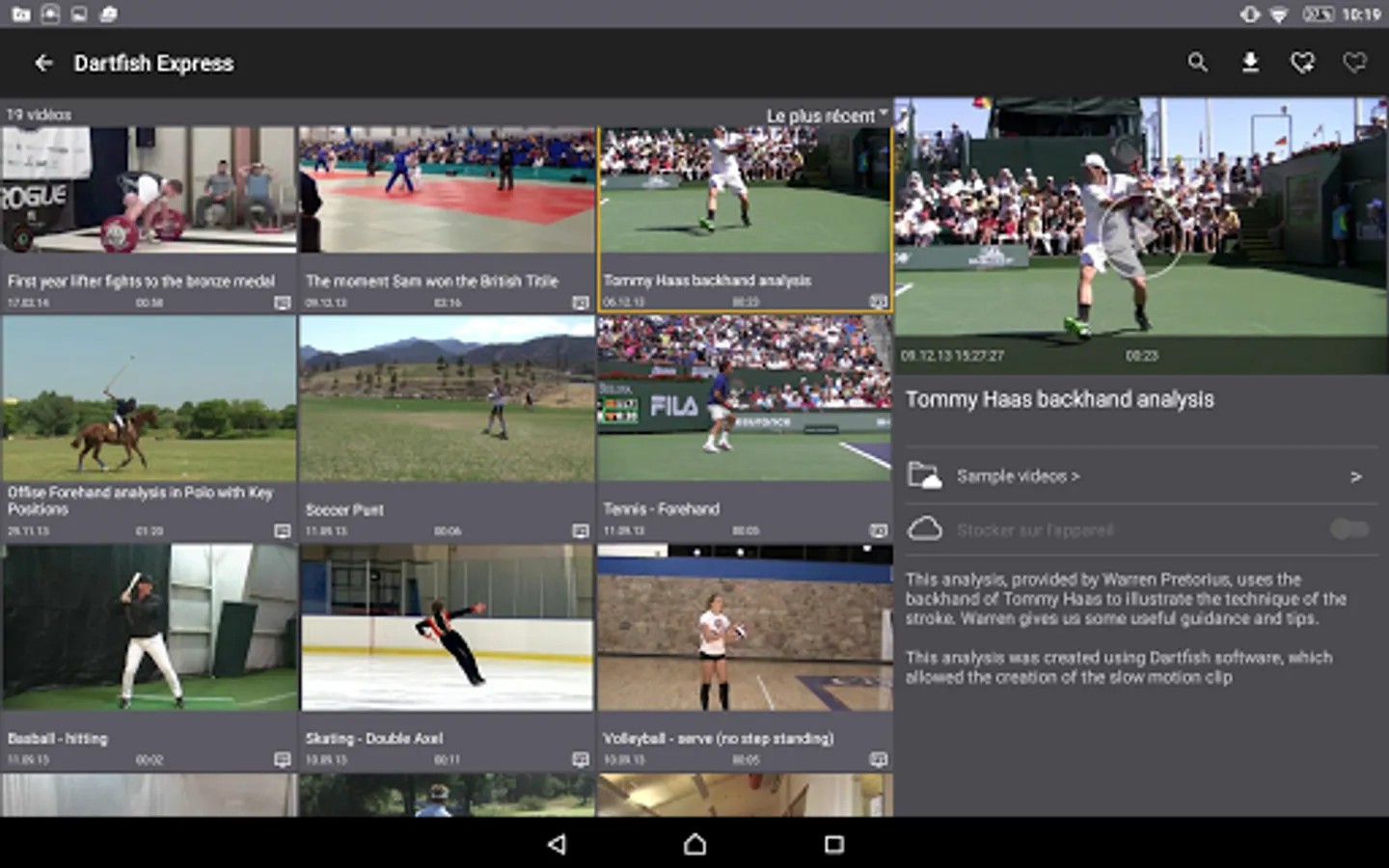Open comment icon on the Polo forehand card
The image size is (1389, 868).
(282, 531)
